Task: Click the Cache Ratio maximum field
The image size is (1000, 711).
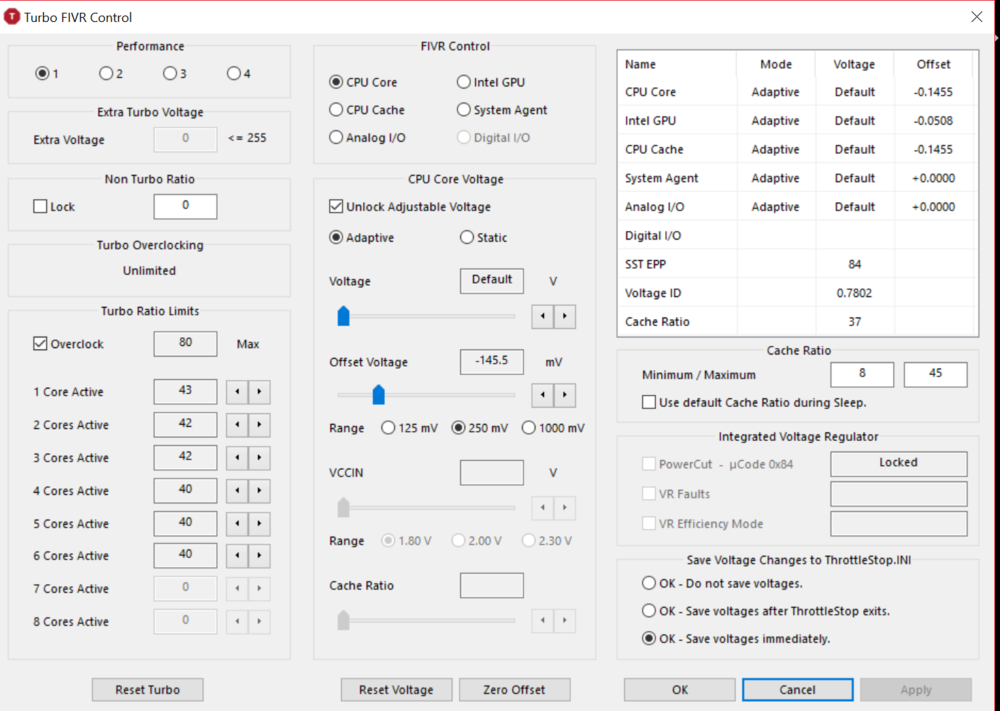Action: 935,375
